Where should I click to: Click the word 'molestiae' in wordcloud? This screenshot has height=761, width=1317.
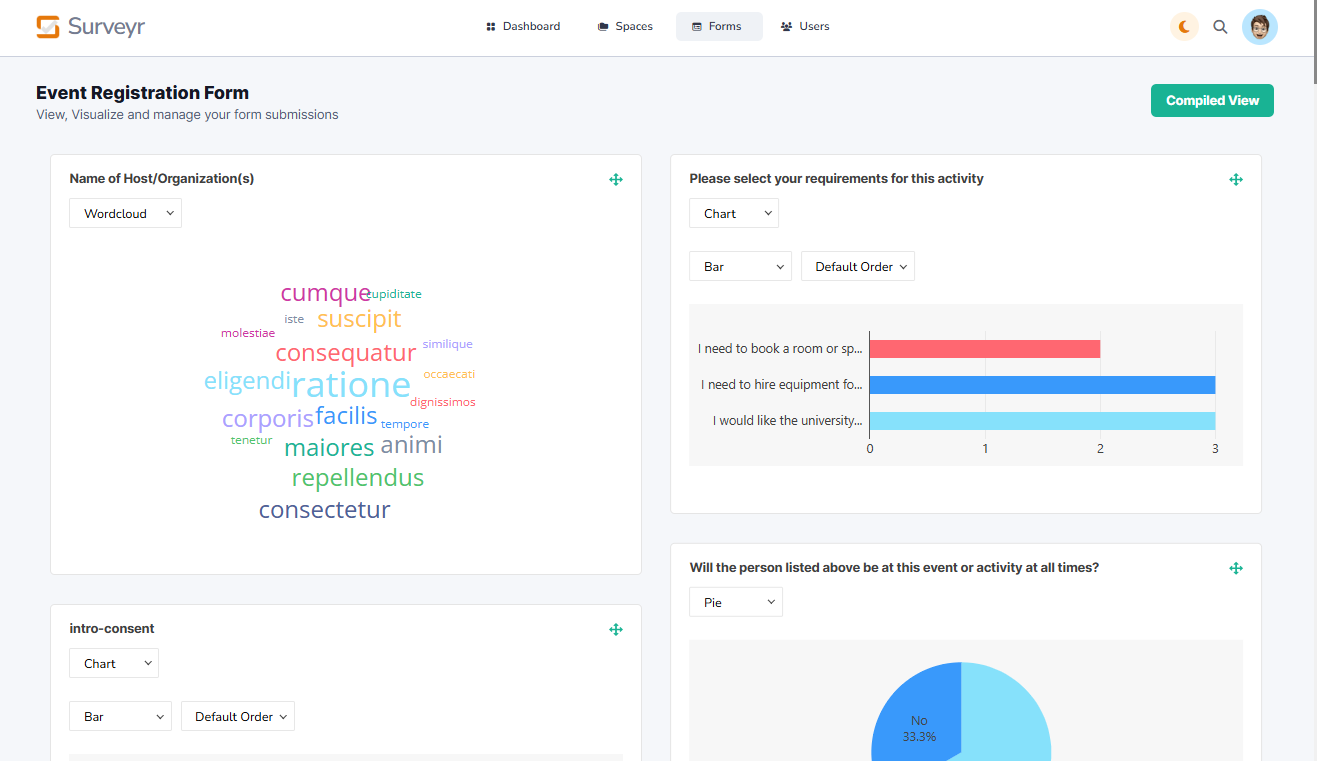pos(248,333)
